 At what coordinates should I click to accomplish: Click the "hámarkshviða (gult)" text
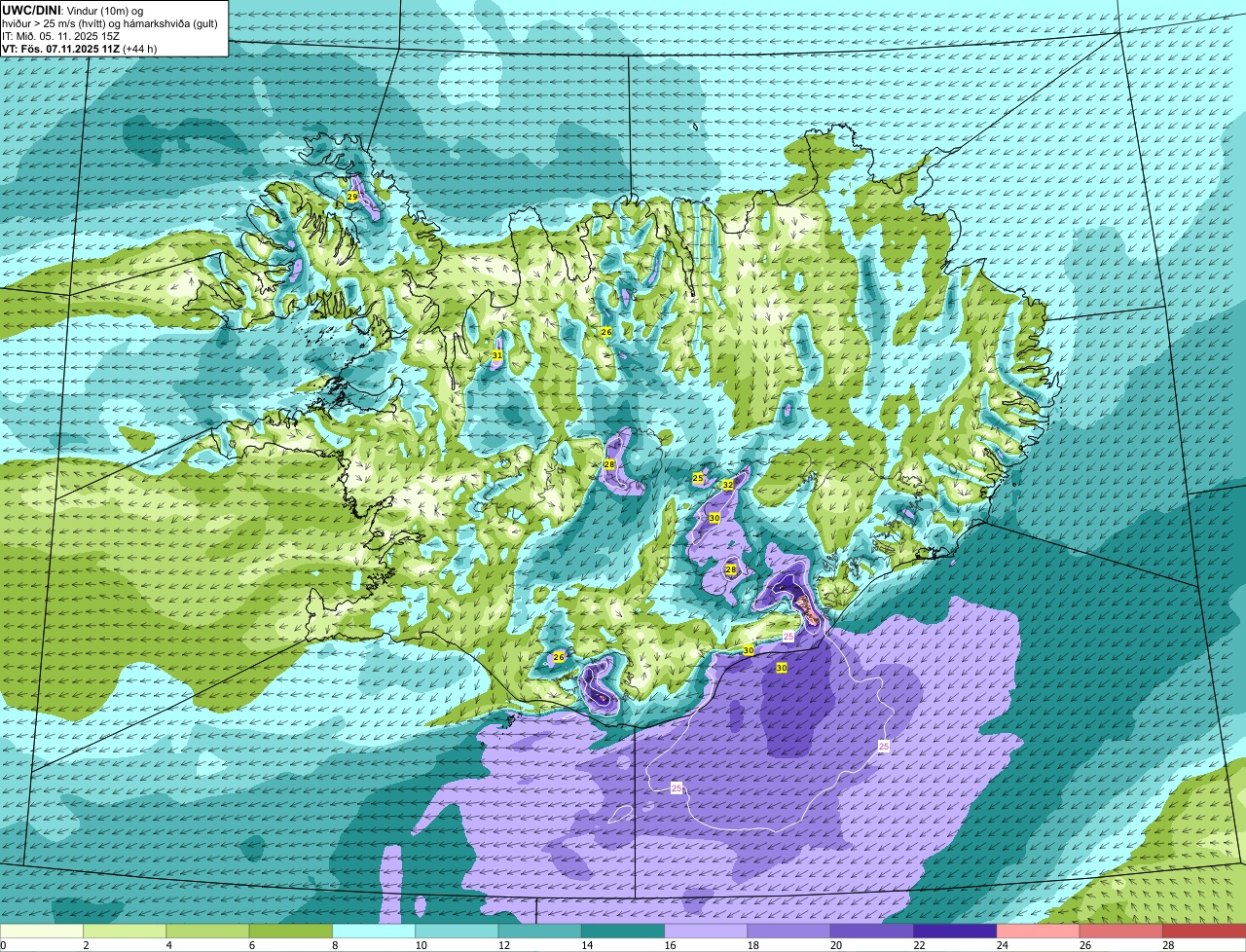[x=169, y=23]
